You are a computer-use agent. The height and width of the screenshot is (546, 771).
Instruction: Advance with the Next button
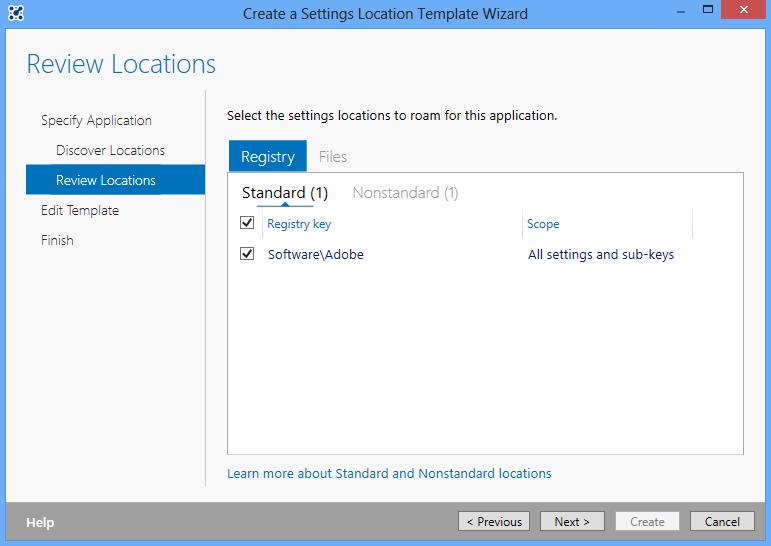pyautogui.click(x=572, y=521)
